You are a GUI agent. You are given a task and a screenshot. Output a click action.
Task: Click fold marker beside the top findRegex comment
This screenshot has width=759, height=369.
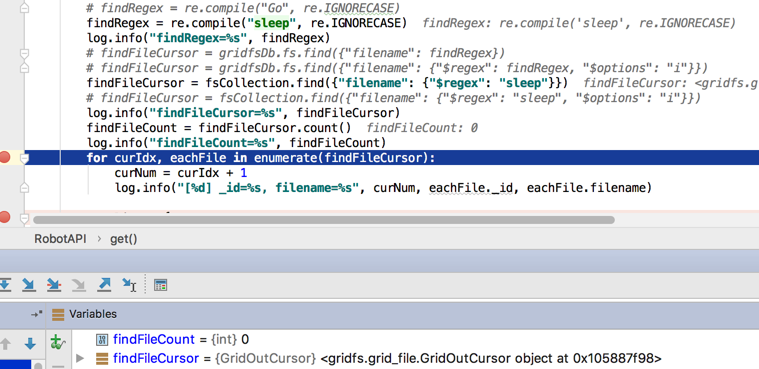click(24, 8)
